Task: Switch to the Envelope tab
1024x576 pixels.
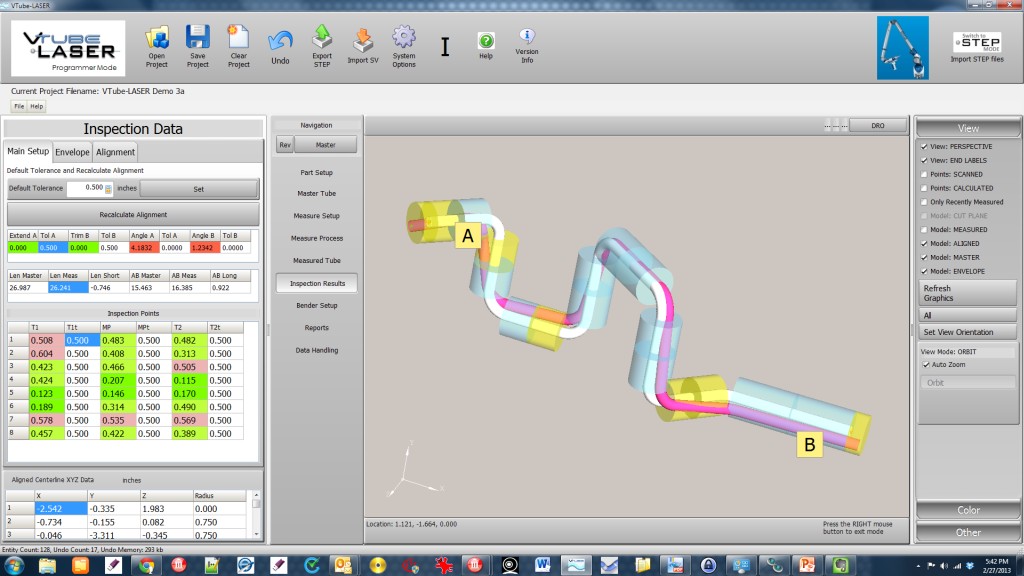Action: click(x=72, y=152)
